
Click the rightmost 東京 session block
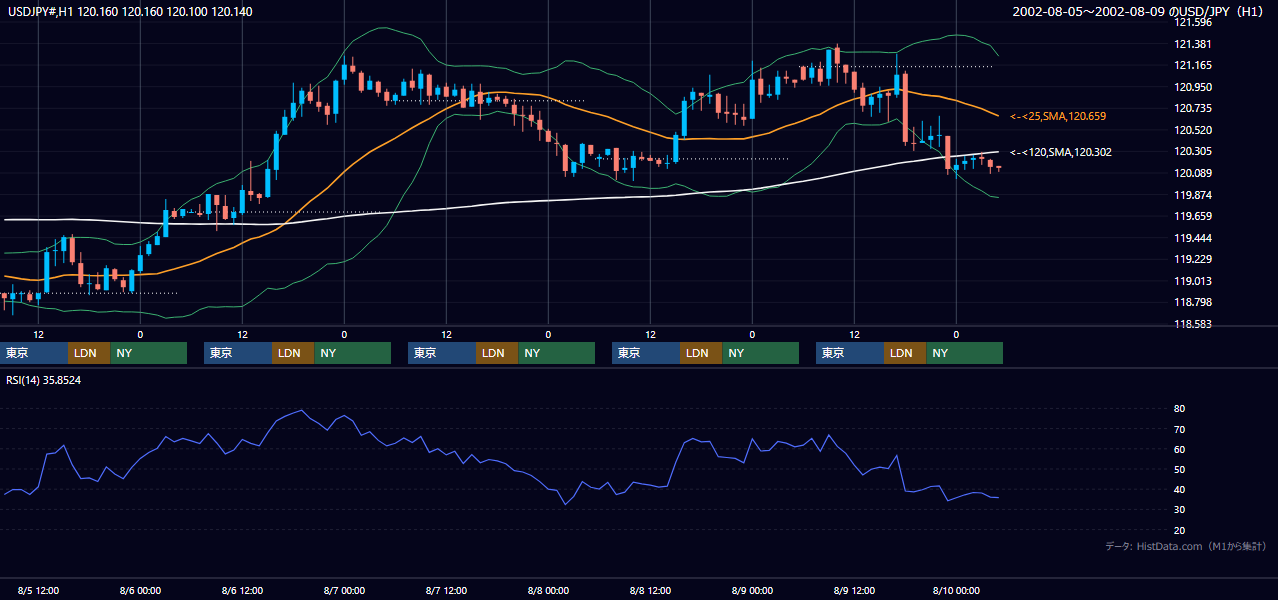[x=850, y=353]
